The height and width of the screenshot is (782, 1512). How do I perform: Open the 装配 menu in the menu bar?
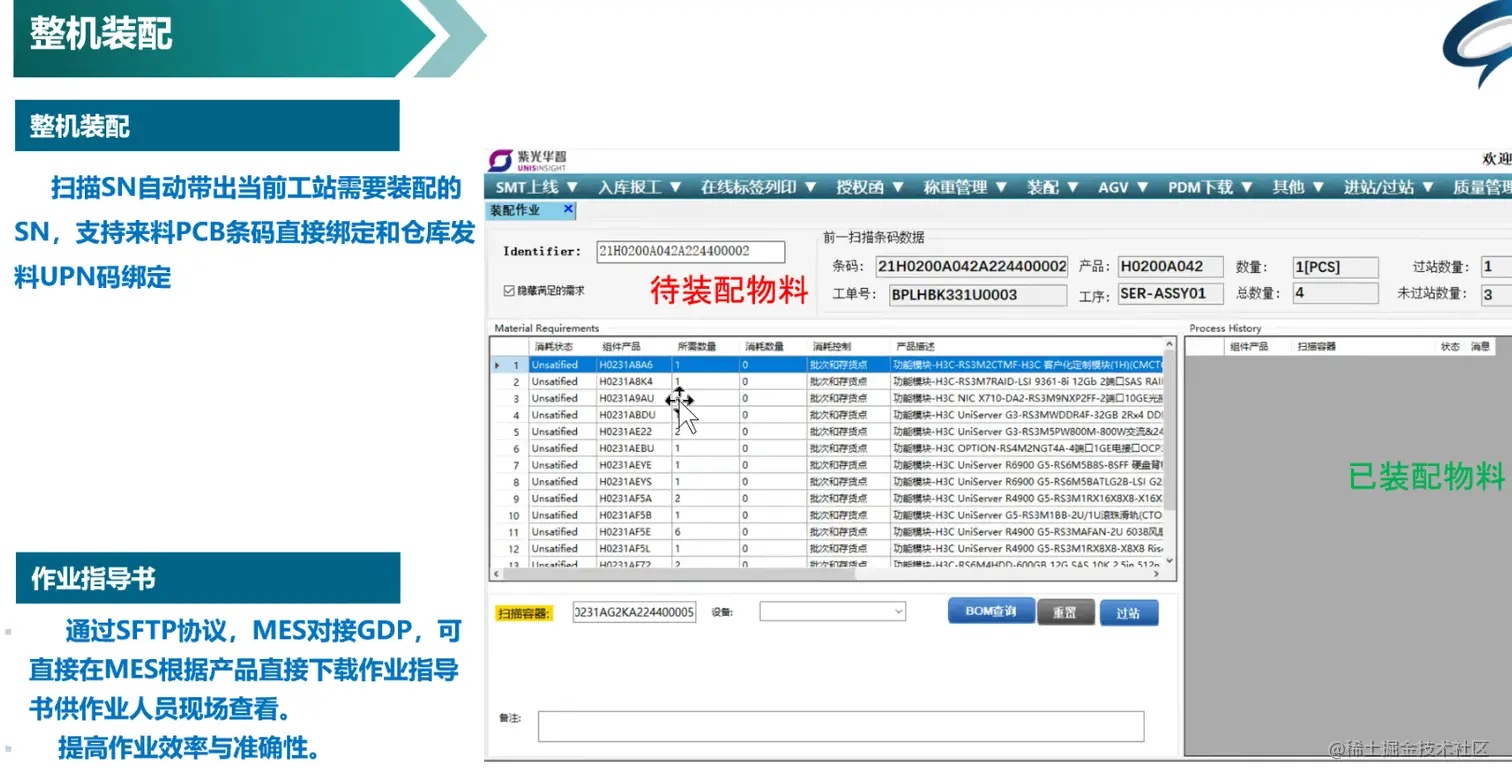(x=1052, y=187)
